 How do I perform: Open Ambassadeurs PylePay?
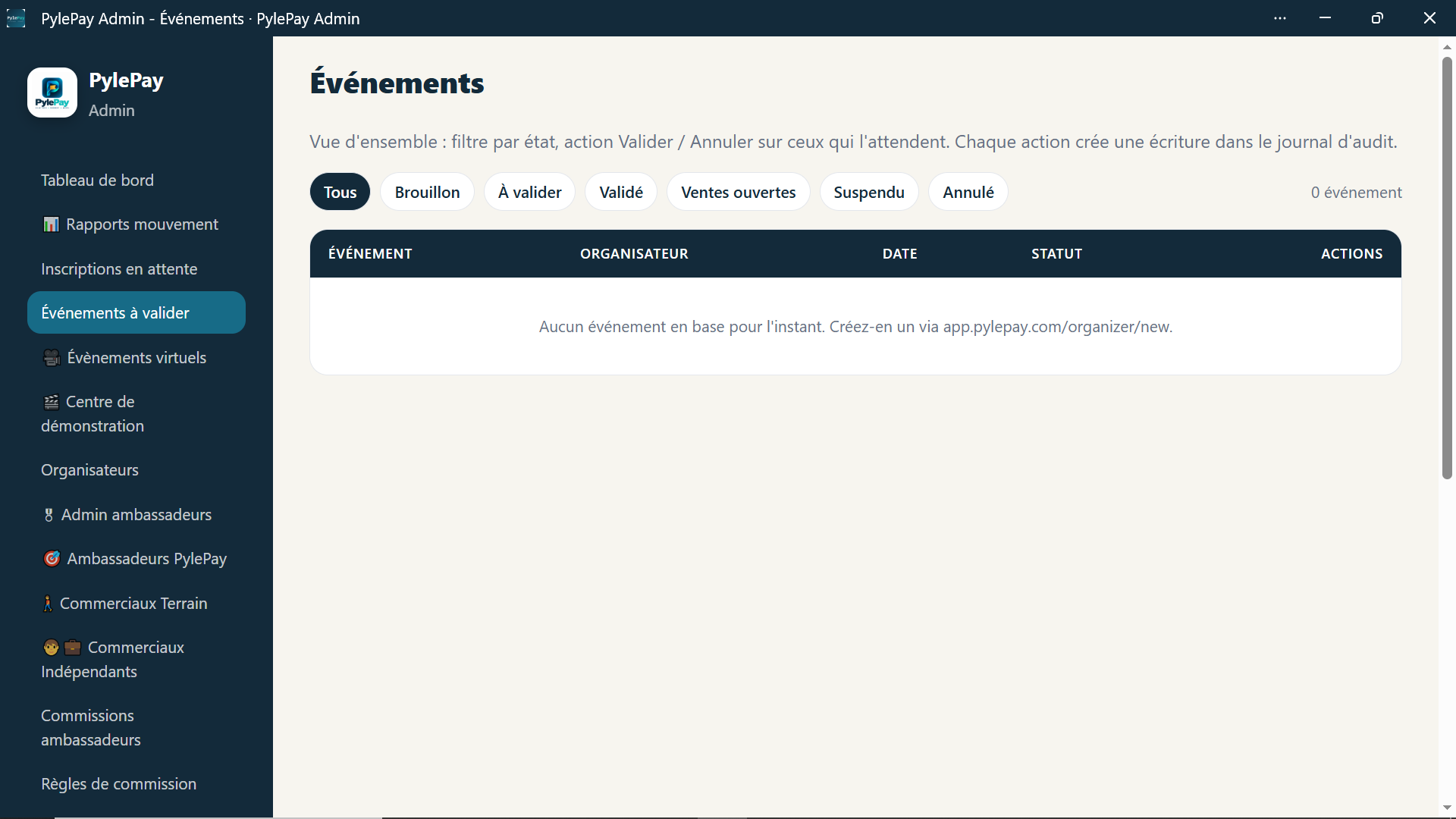click(136, 559)
